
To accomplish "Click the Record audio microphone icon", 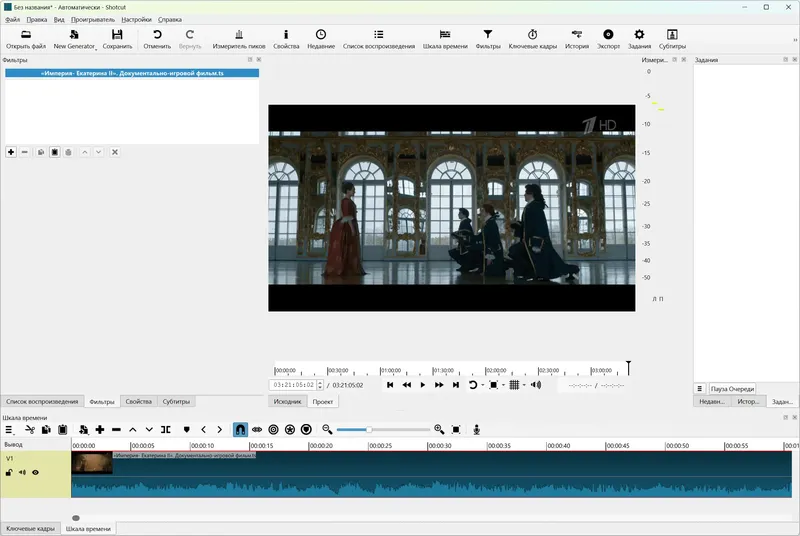I will [x=477, y=429].
